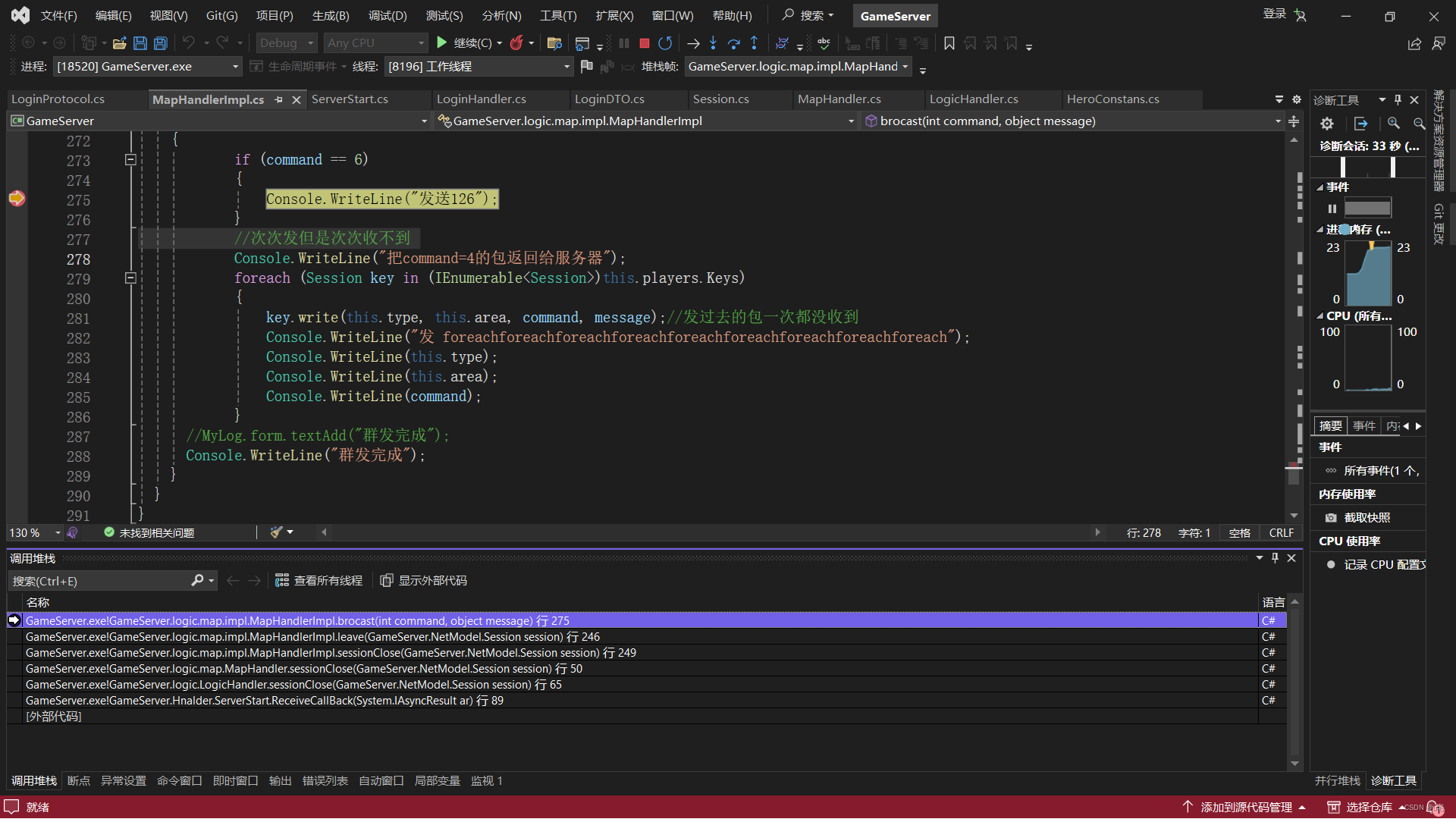Screen dimensions: 1456x819
Task: Select Record CPU Profile radio button
Action: 1331,565
